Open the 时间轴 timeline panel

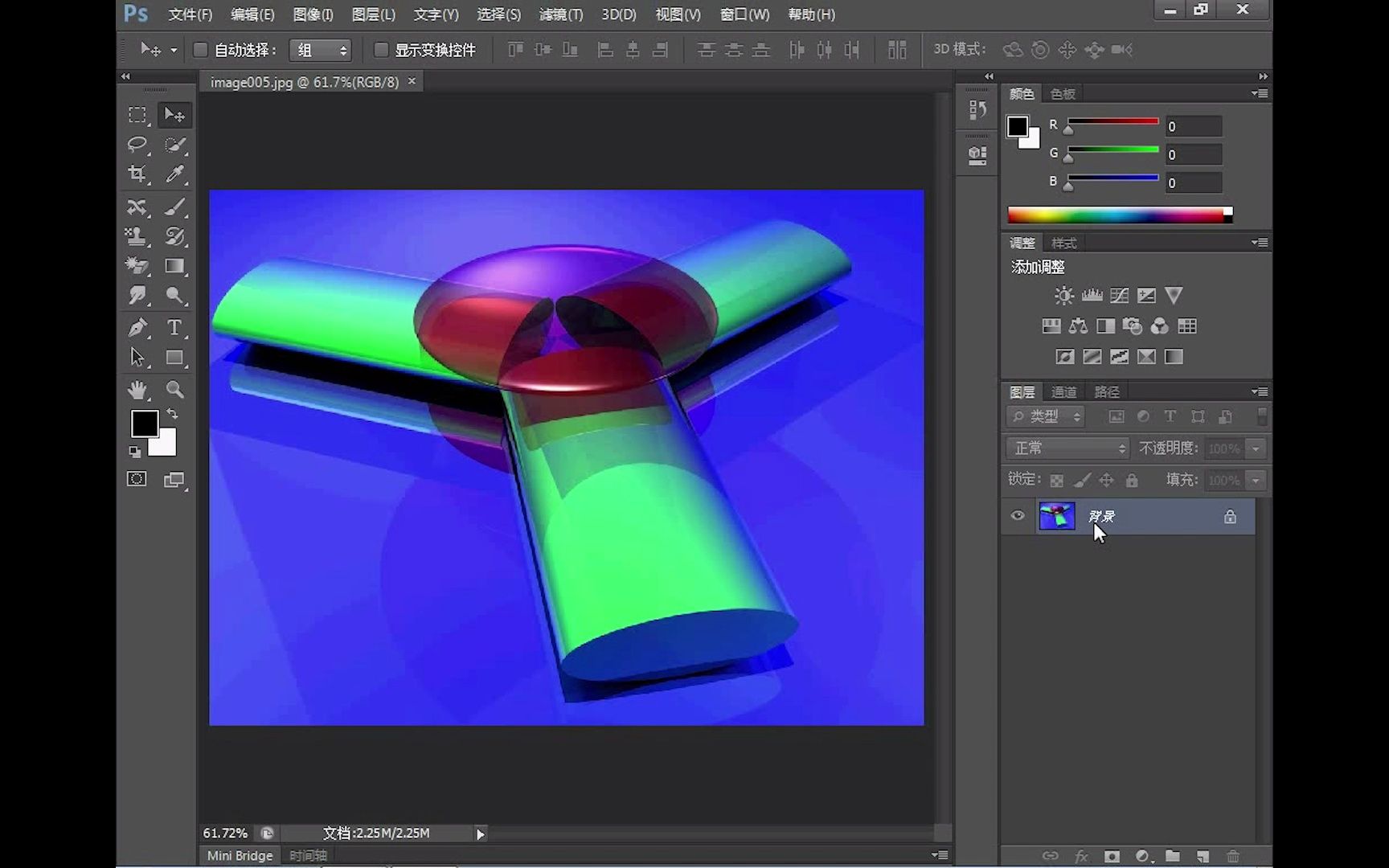pyautogui.click(x=308, y=856)
